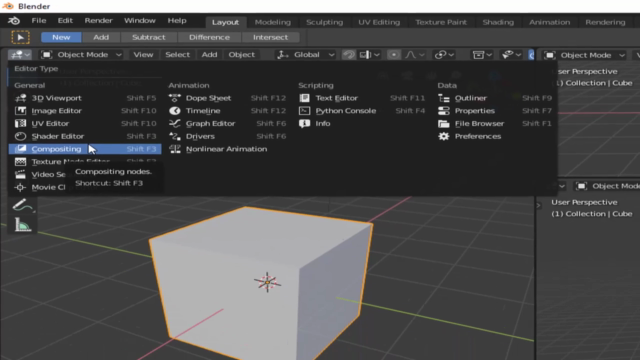Switch to Sculpting workspace tab

click(324, 22)
